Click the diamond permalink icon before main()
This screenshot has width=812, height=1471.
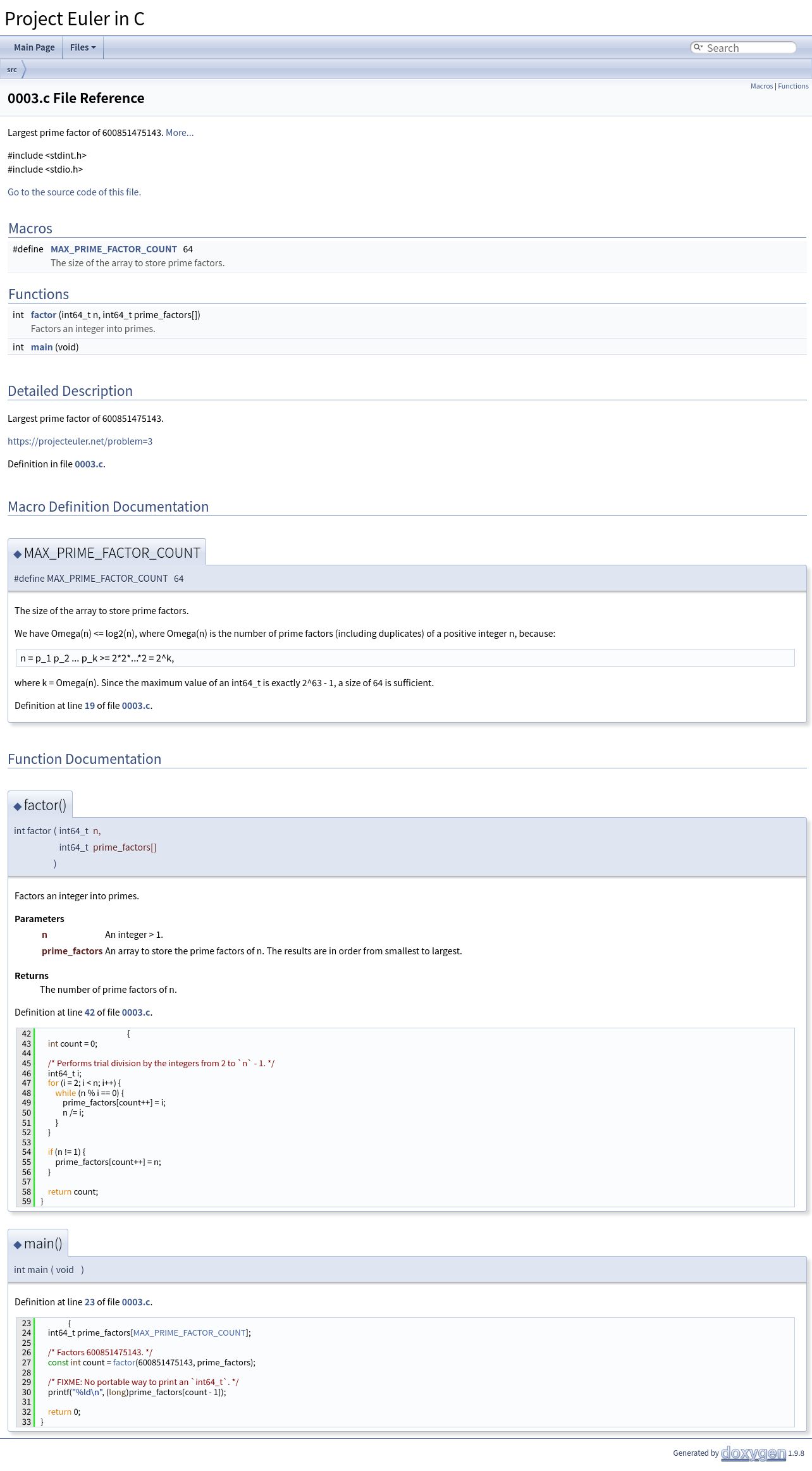tap(18, 1245)
